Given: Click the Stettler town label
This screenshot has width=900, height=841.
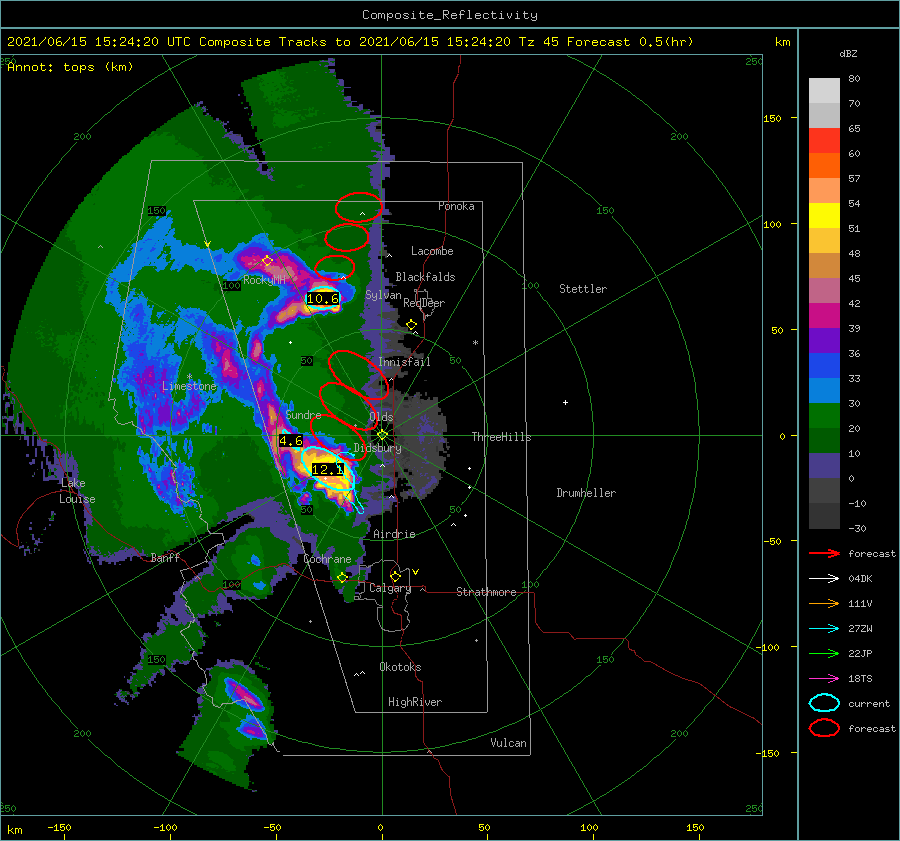Looking at the screenshot, I should tap(583, 289).
